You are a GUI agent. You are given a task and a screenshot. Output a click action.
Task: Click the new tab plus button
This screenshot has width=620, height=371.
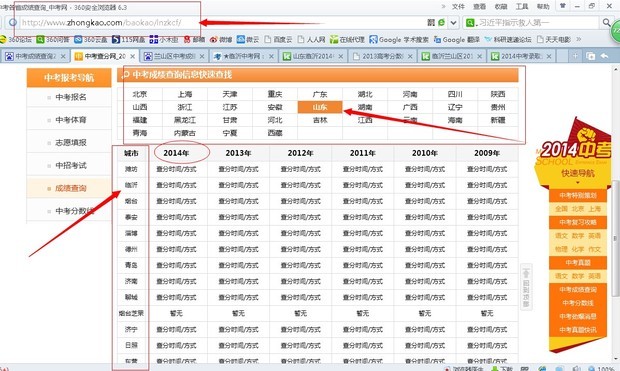[x=575, y=56]
